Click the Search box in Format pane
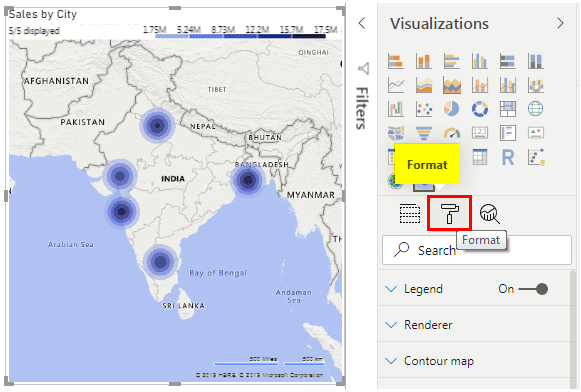This screenshot has width=581, height=392. click(477, 250)
